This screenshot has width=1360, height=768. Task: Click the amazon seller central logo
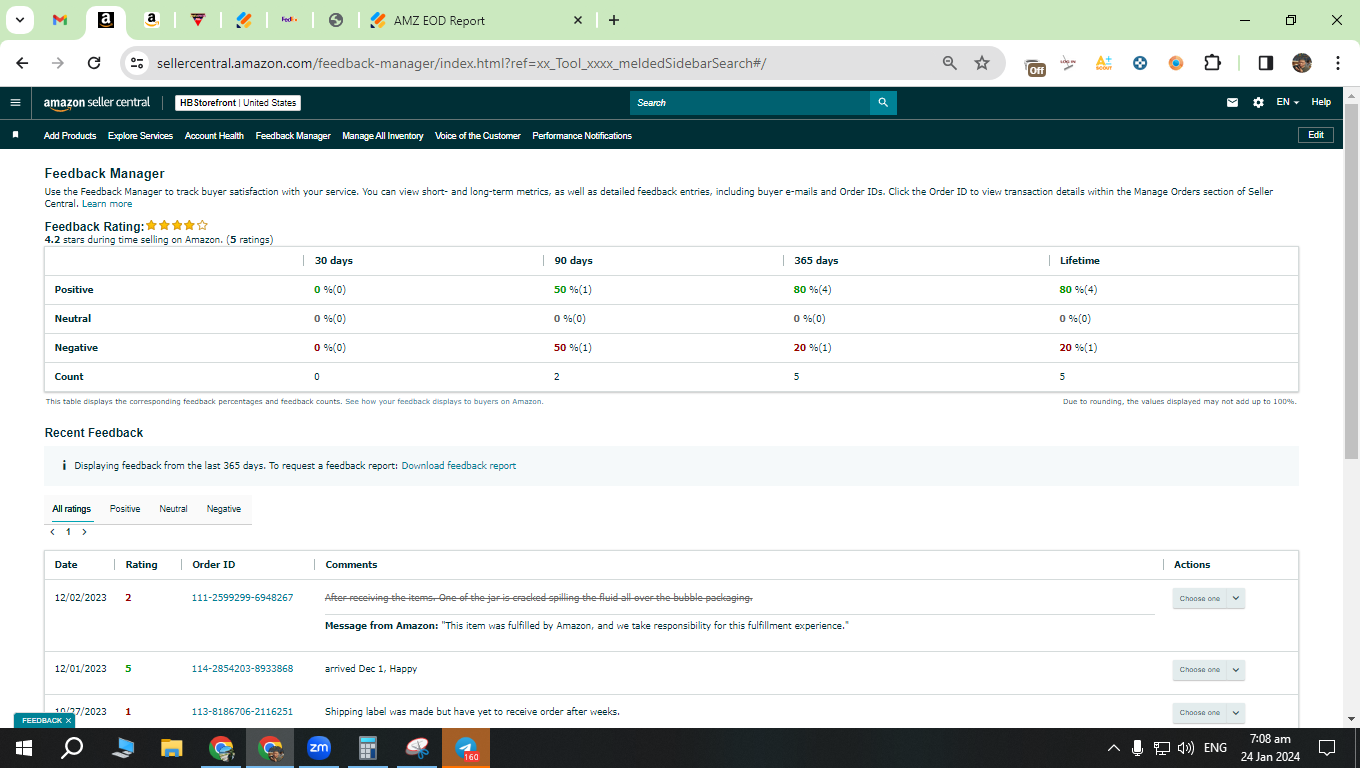click(97, 102)
